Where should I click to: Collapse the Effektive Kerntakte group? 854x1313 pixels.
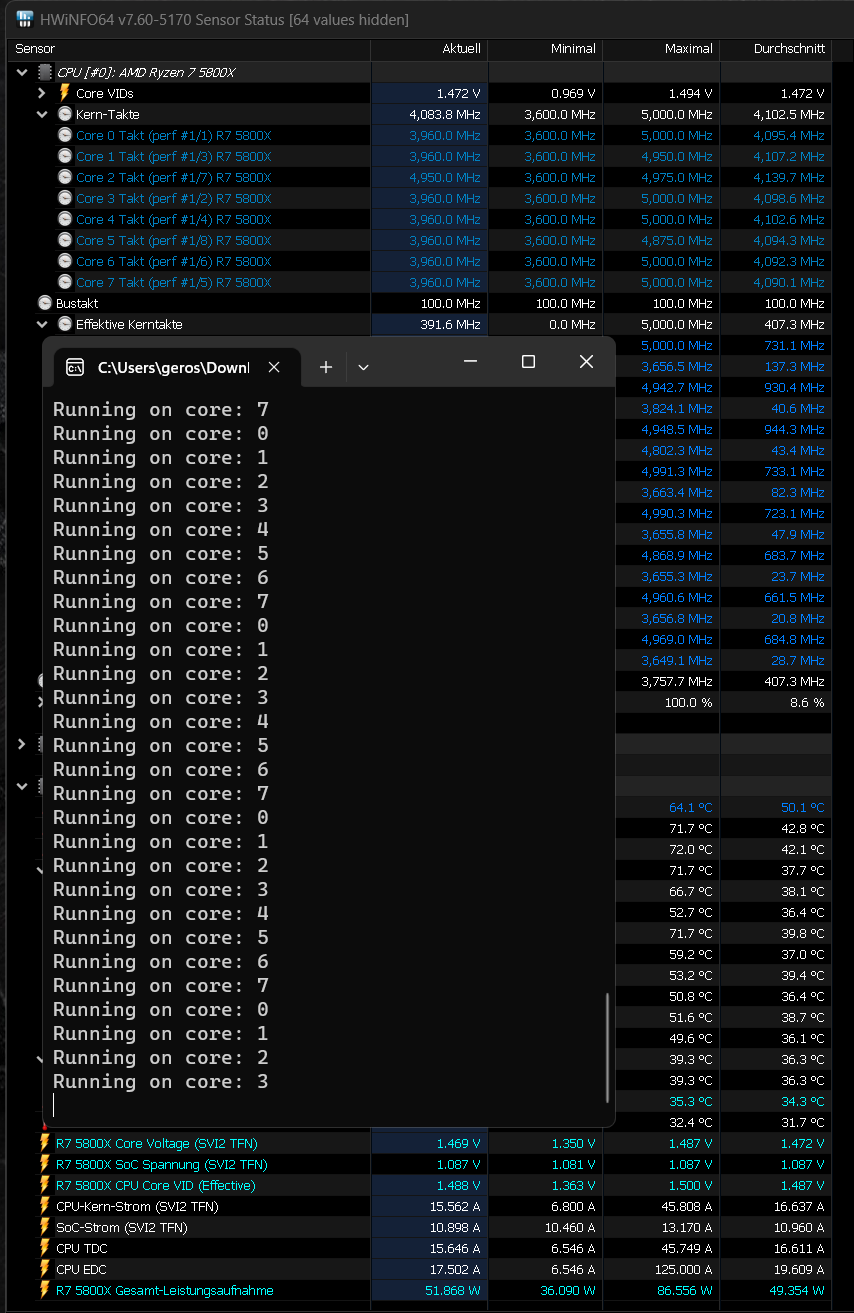coord(41,324)
